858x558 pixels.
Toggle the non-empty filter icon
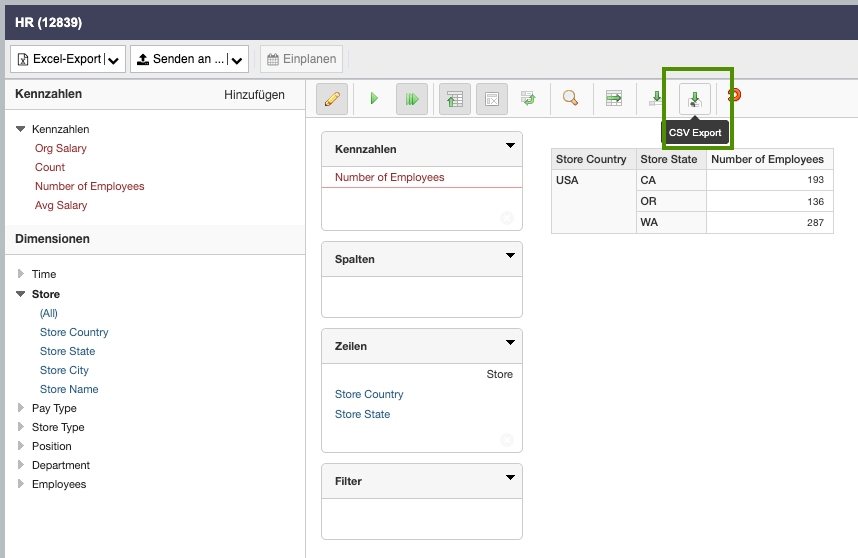(491, 99)
